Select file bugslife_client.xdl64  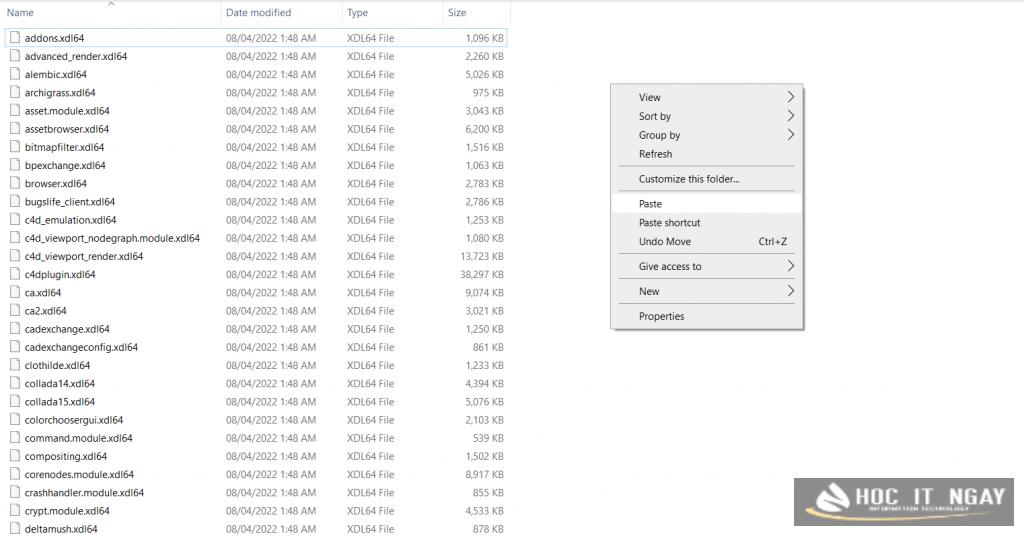tap(70, 202)
